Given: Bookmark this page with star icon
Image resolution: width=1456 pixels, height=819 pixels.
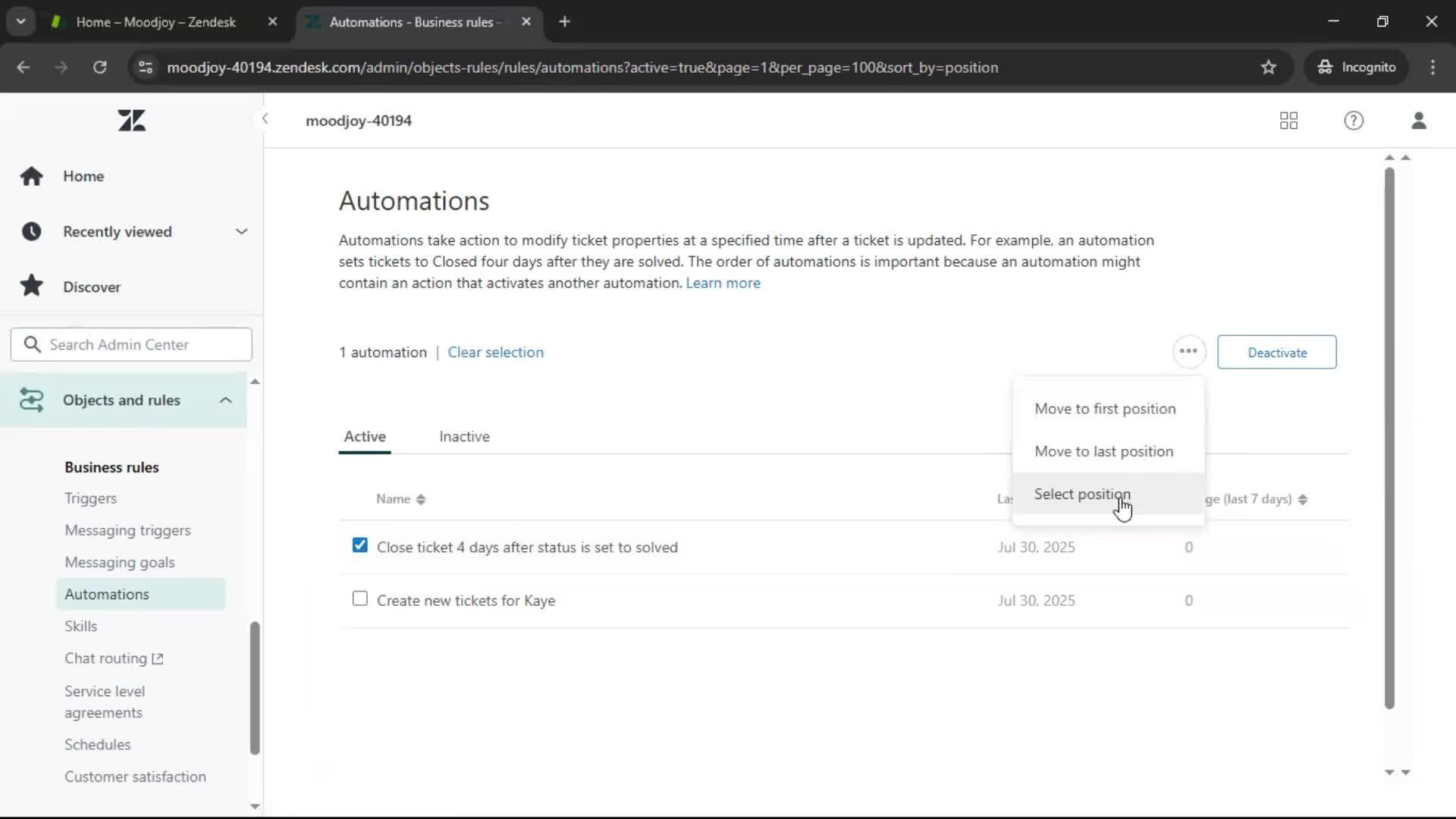Looking at the screenshot, I should click(x=1268, y=67).
